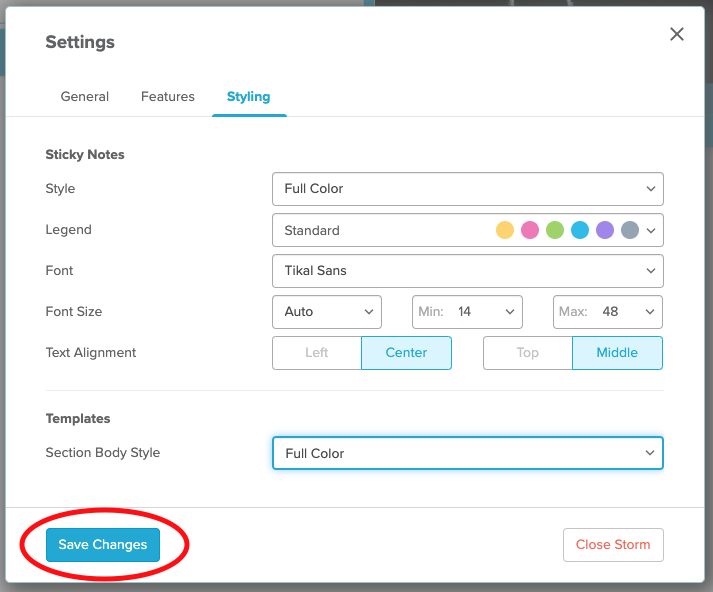Open the Auto font size dropdown

(x=326, y=312)
